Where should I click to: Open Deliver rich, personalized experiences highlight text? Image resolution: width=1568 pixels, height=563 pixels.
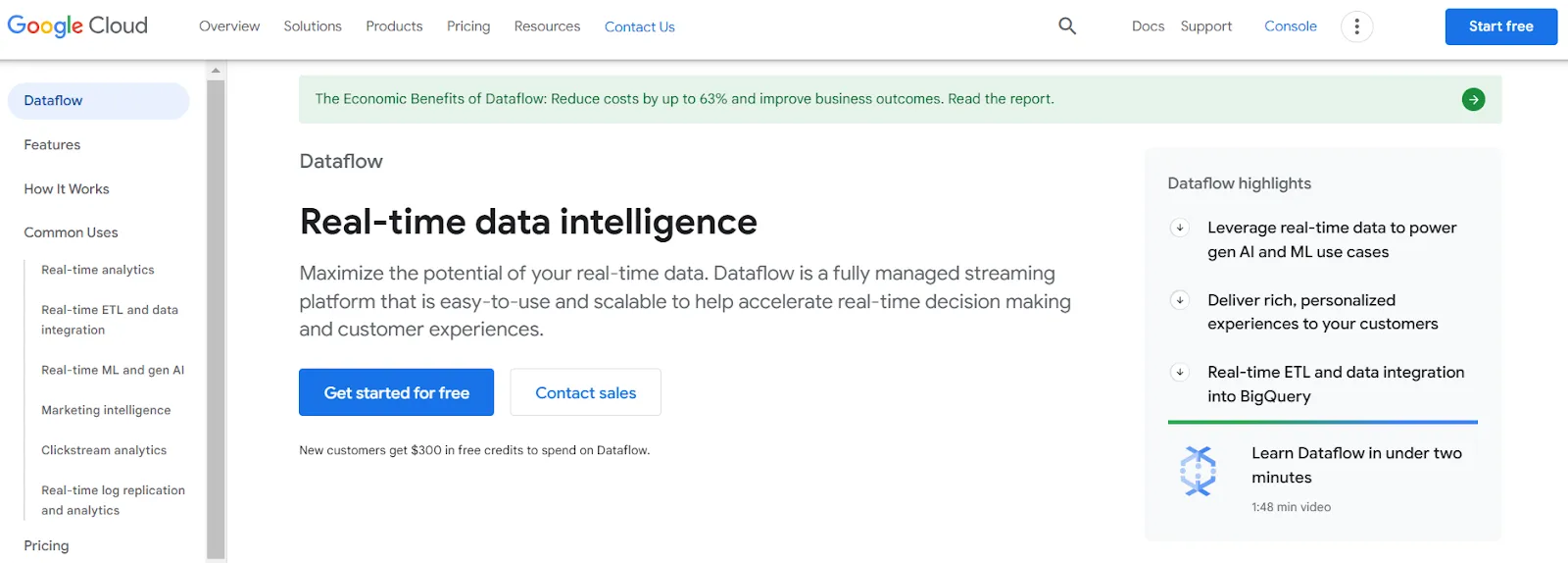click(1323, 312)
